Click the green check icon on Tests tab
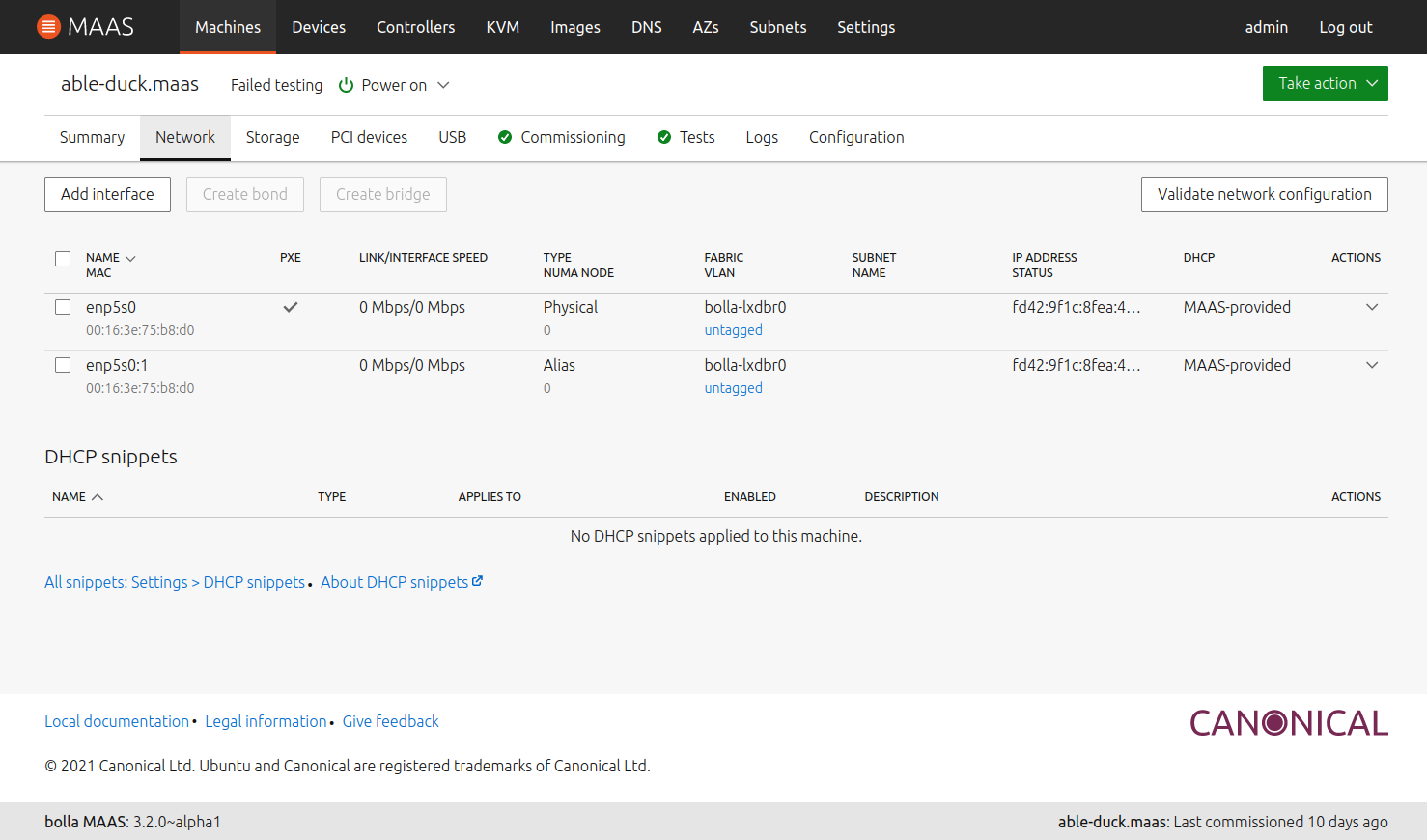The width and height of the screenshot is (1427, 840). coord(664,137)
